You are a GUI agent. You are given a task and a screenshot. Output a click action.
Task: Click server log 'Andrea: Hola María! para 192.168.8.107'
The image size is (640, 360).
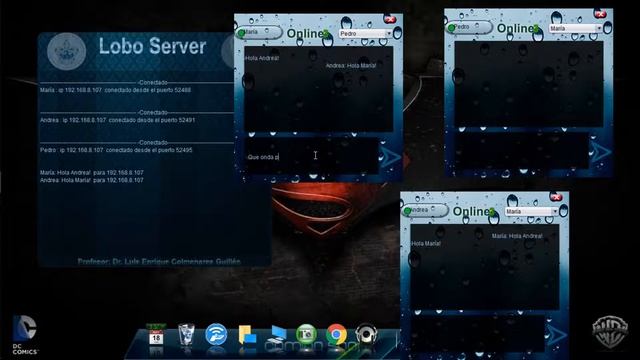[91, 180]
